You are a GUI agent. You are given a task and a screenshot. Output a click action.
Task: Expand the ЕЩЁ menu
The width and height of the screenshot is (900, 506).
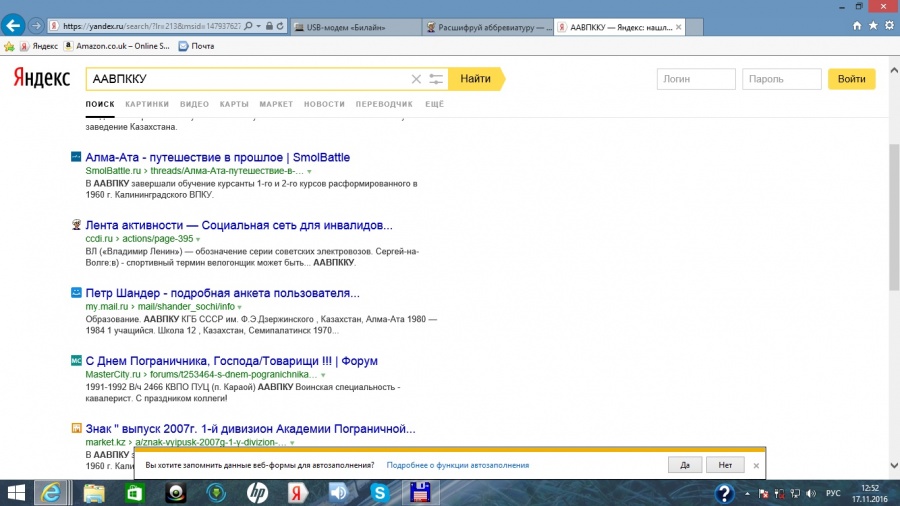[x=435, y=104]
